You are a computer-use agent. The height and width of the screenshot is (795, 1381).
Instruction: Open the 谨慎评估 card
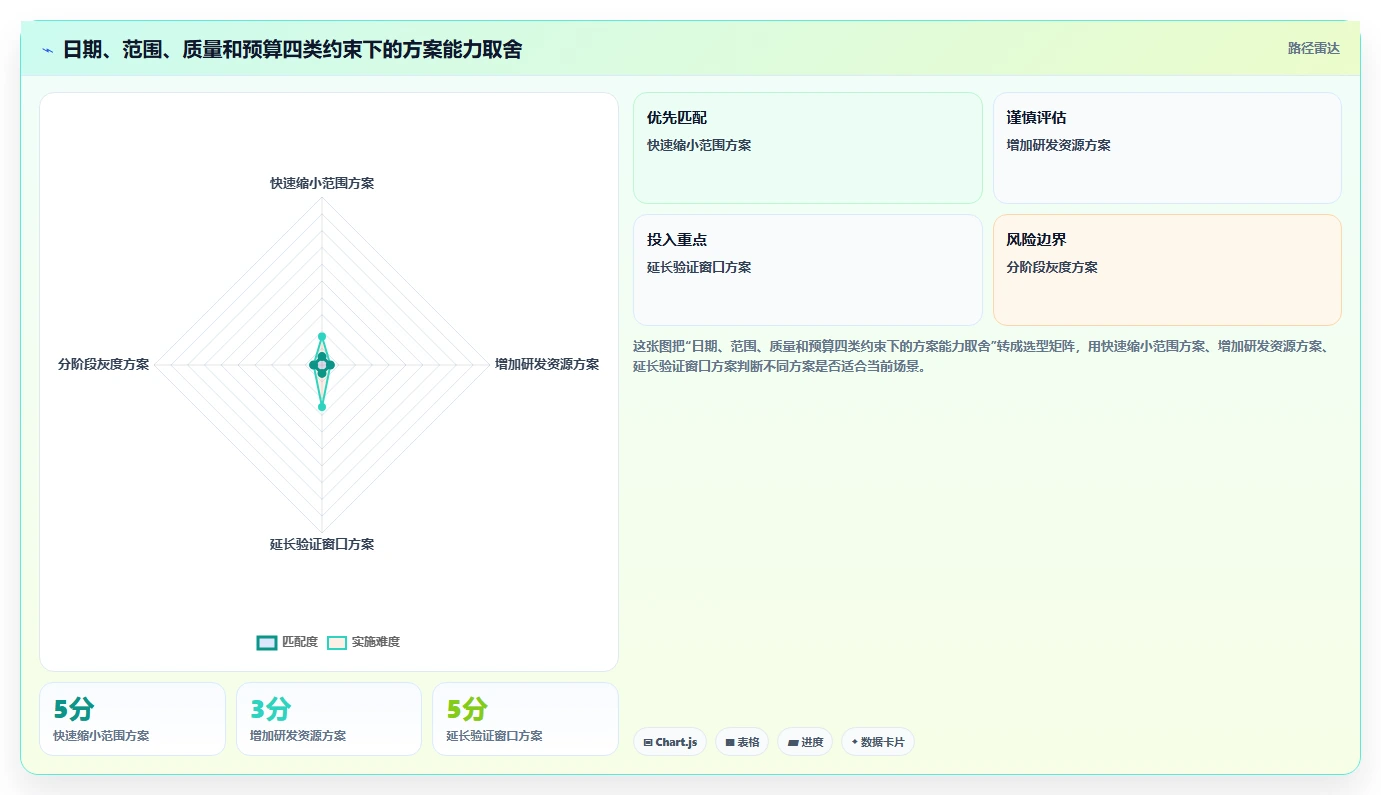[x=1167, y=148]
